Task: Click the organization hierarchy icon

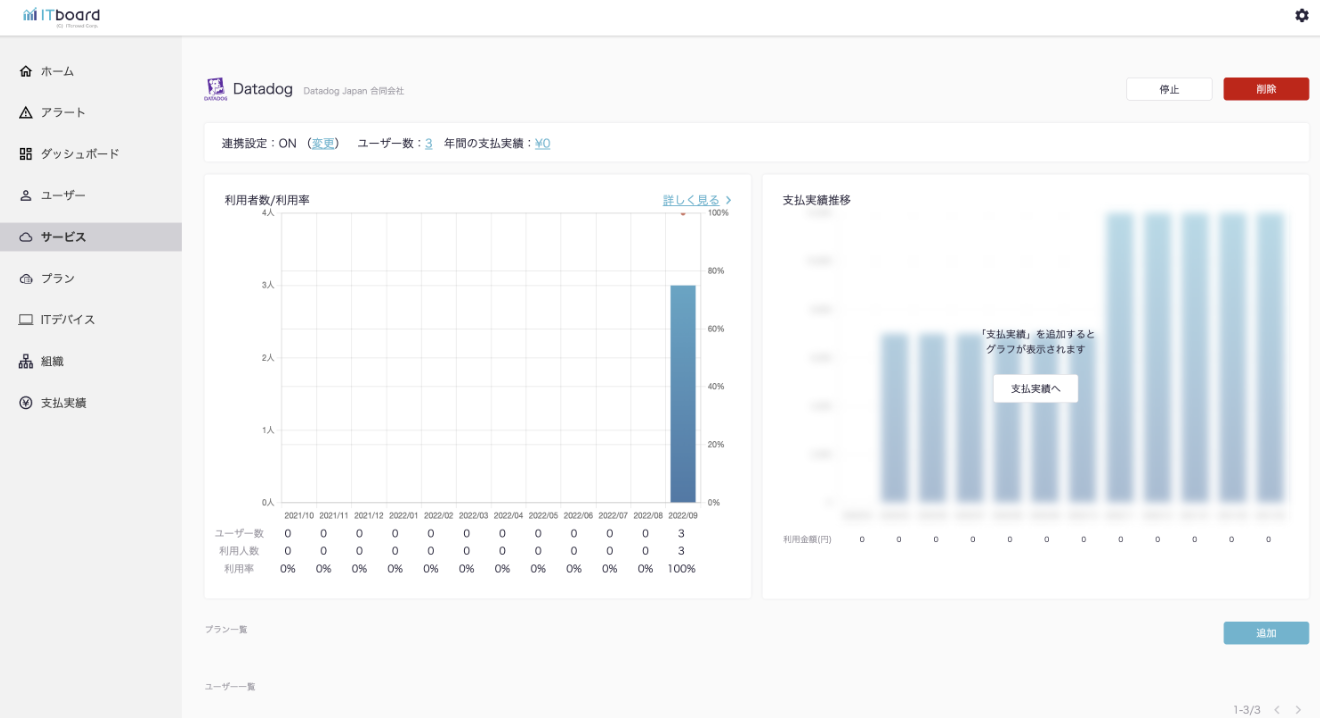Action: pyautogui.click(x=26, y=362)
